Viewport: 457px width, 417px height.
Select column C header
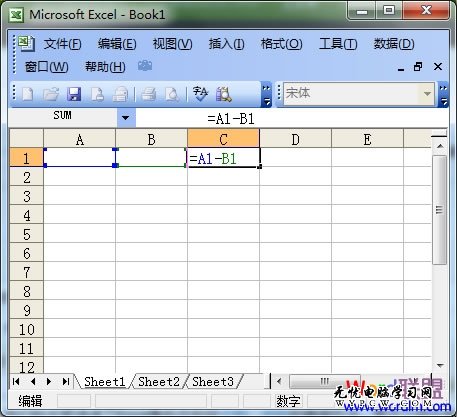coord(223,139)
